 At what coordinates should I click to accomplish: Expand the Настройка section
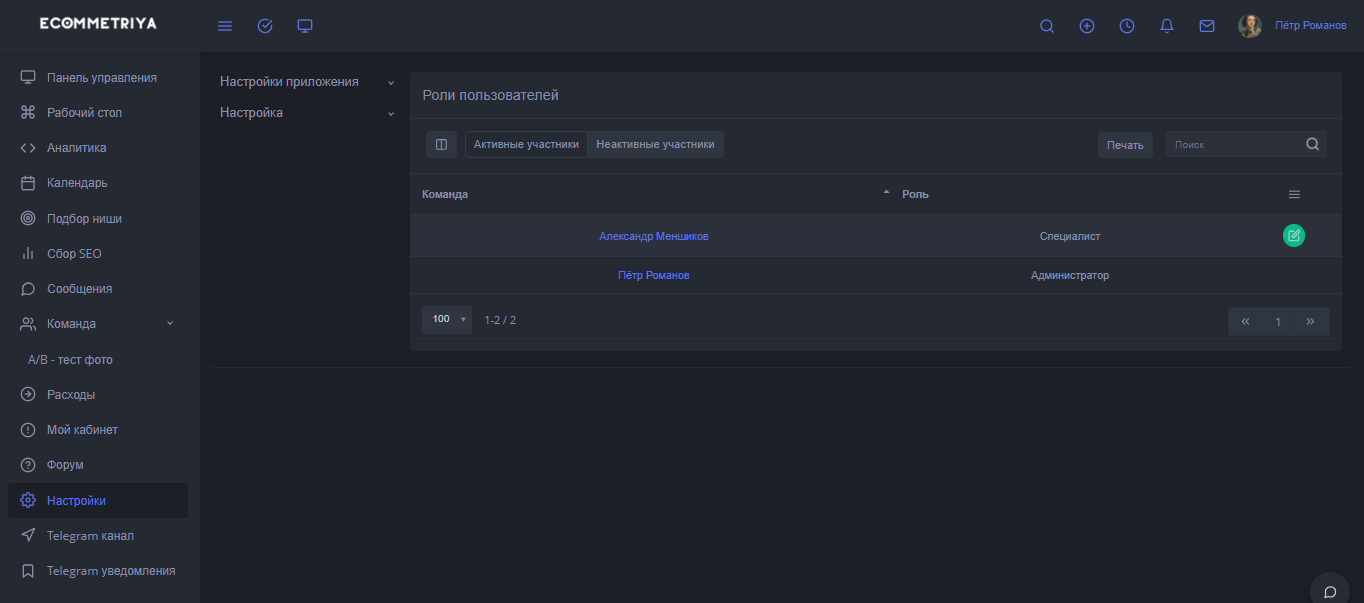[x=307, y=113]
